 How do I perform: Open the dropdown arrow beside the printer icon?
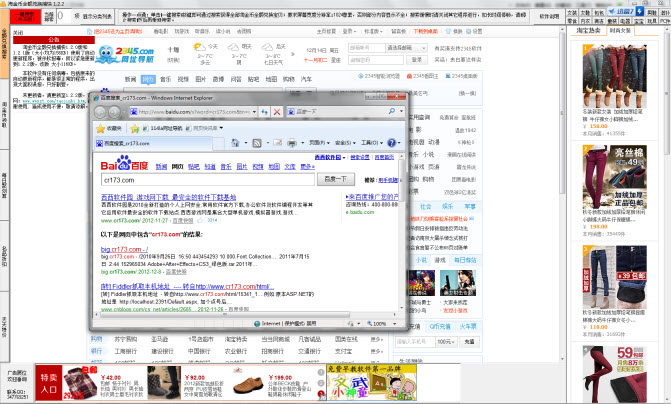[x=303, y=143]
